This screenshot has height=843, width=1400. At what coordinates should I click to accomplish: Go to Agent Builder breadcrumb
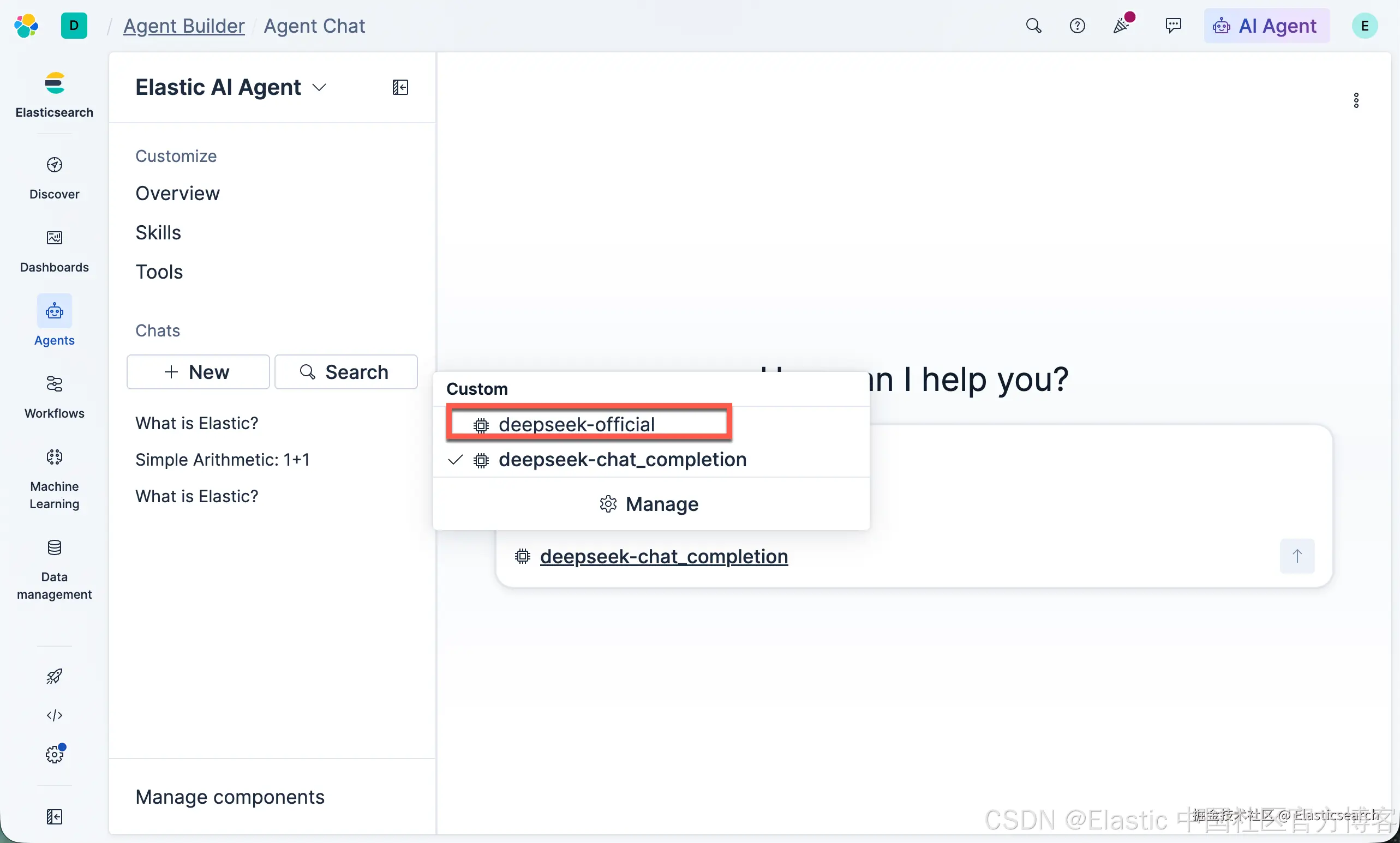coord(184,26)
